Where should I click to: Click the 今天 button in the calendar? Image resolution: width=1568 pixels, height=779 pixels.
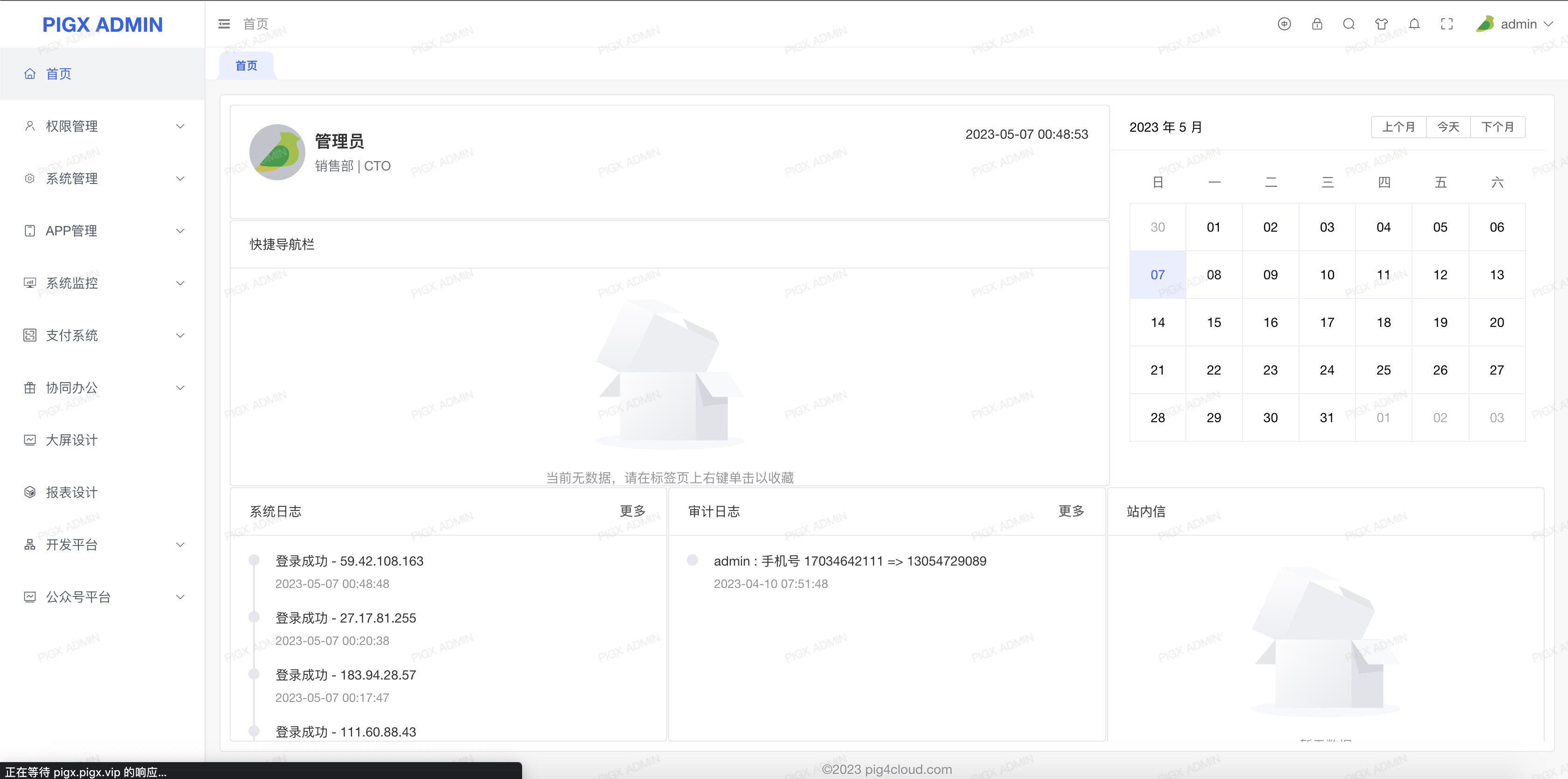1448,127
